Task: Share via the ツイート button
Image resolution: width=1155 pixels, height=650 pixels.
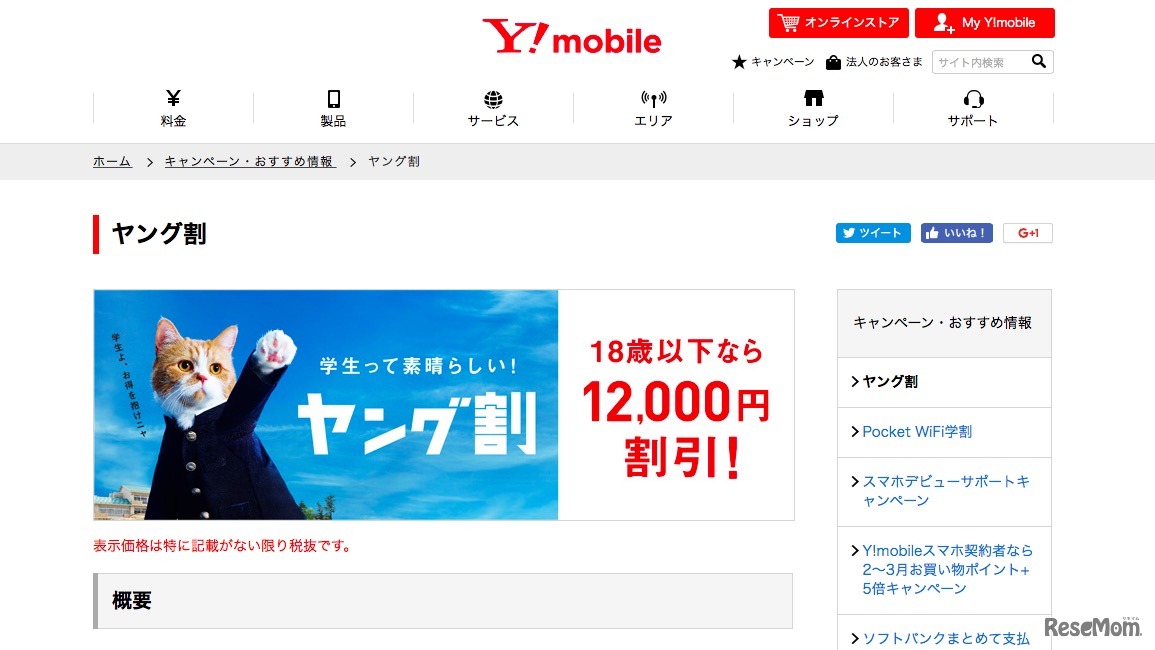Action: (873, 233)
